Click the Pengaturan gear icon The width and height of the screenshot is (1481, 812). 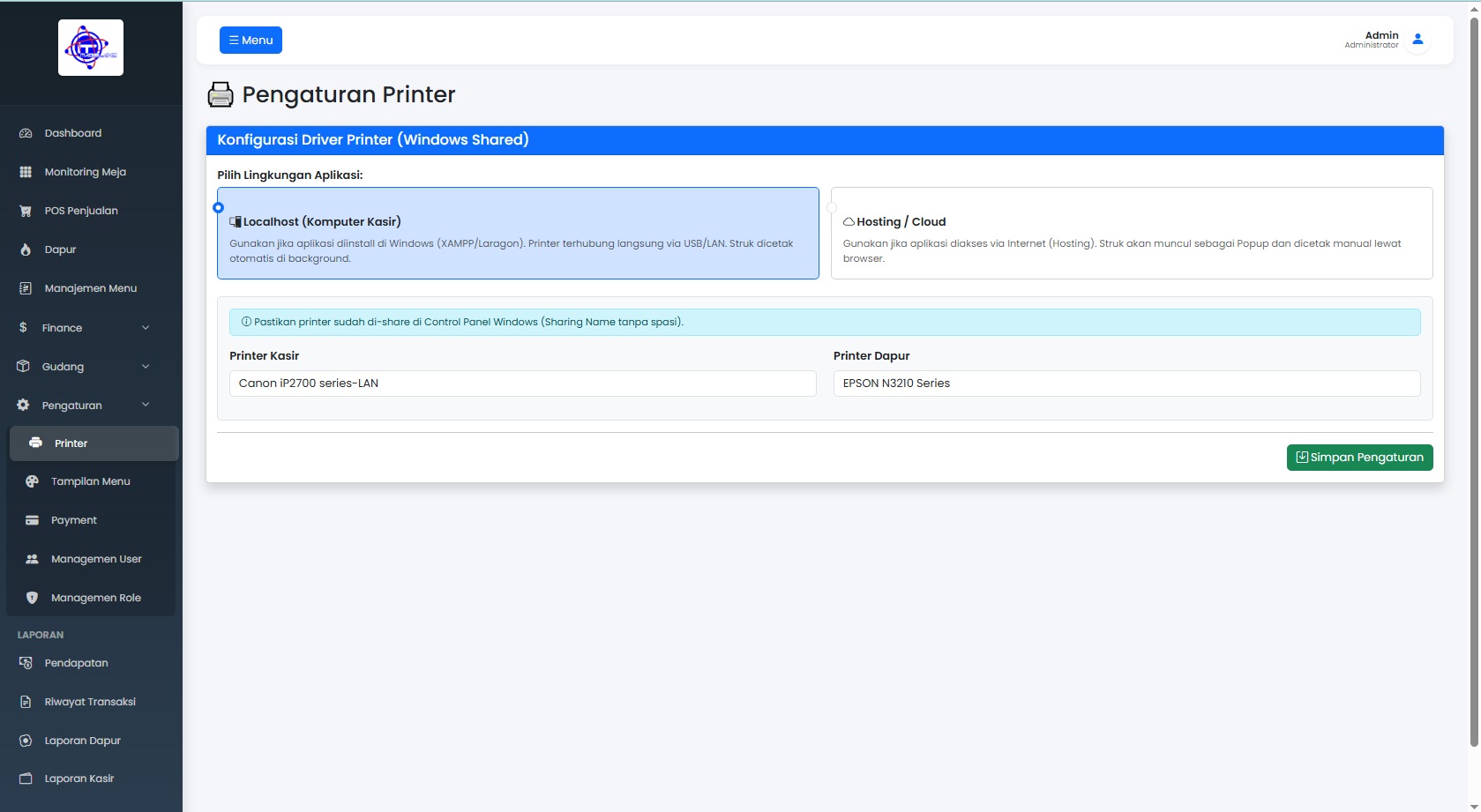click(24, 405)
